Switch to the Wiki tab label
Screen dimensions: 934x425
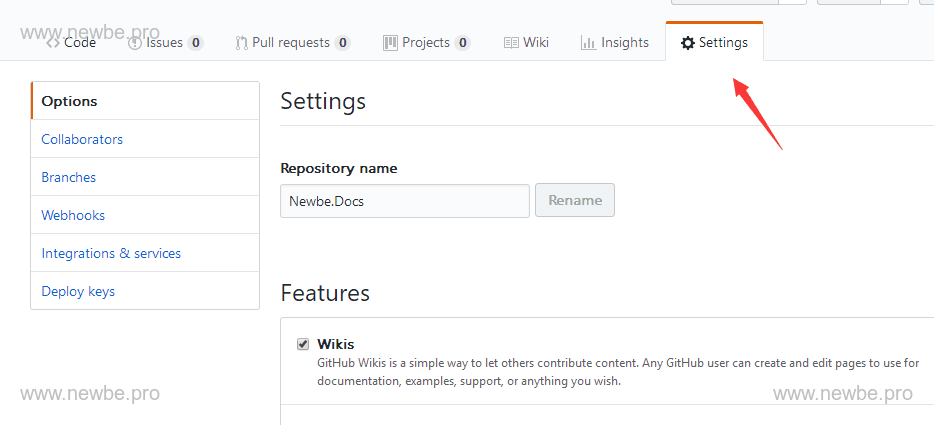tap(536, 43)
